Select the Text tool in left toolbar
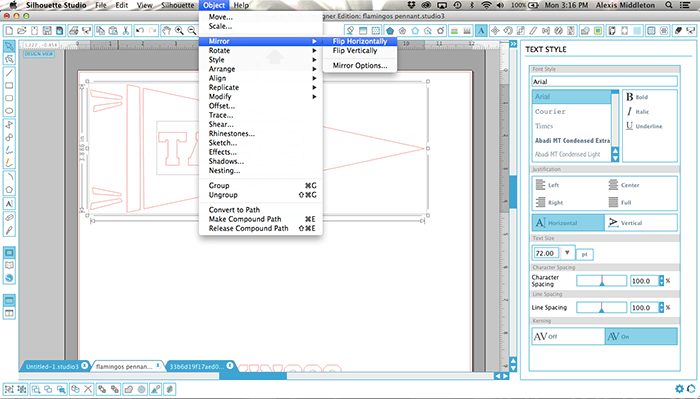 coord(9,204)
